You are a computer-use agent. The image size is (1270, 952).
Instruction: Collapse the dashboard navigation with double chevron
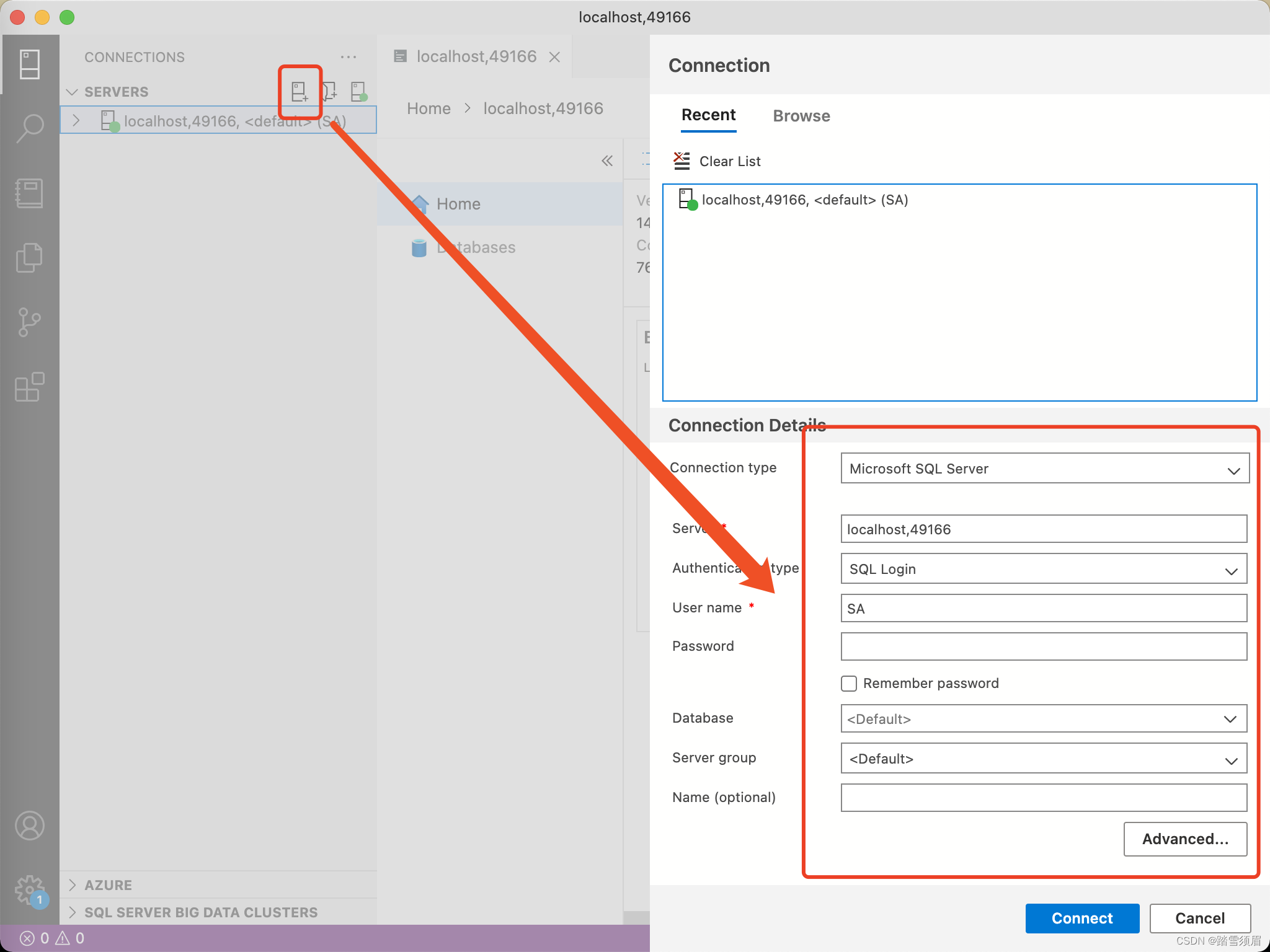point(607,161)
